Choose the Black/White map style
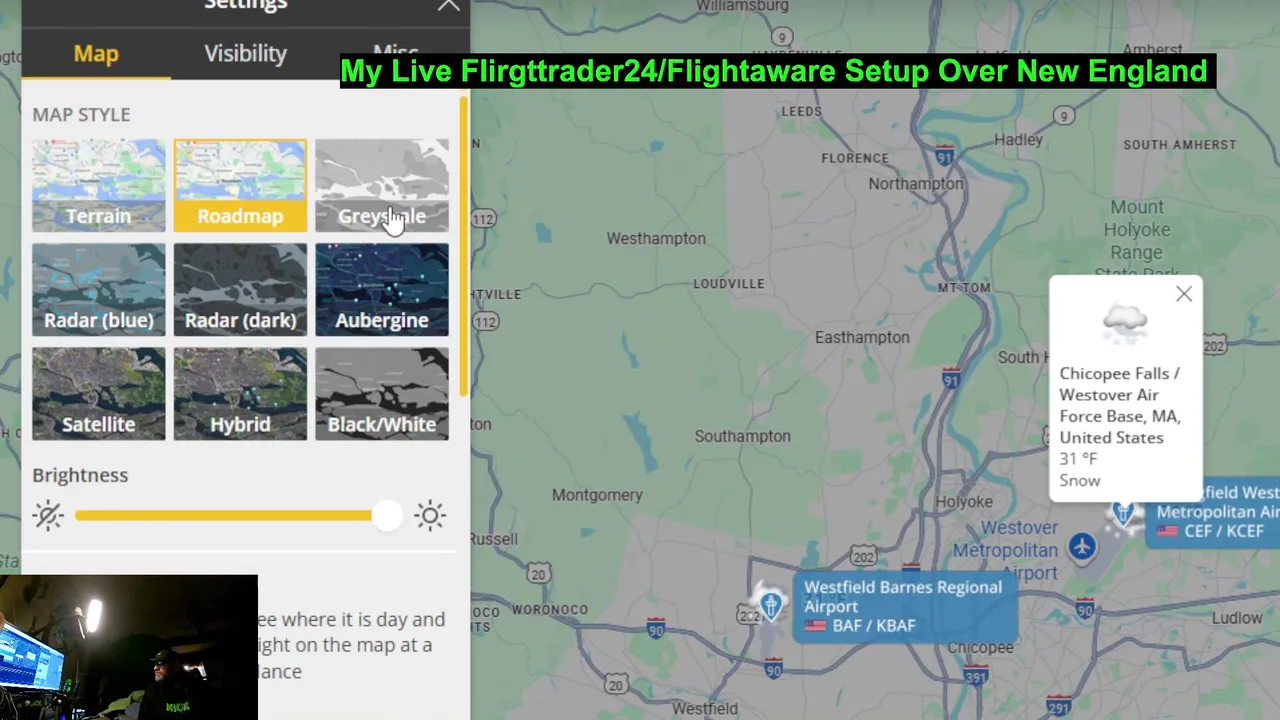 (382, 394)
